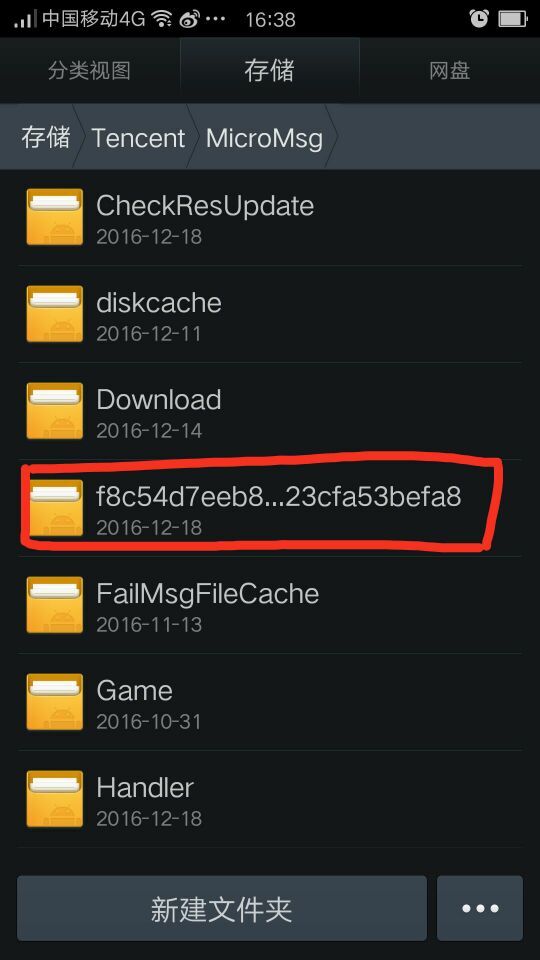This screenshot has height=960, width=540.
Task: Tap the 新建文件夹 button
Action: point(222,908)
